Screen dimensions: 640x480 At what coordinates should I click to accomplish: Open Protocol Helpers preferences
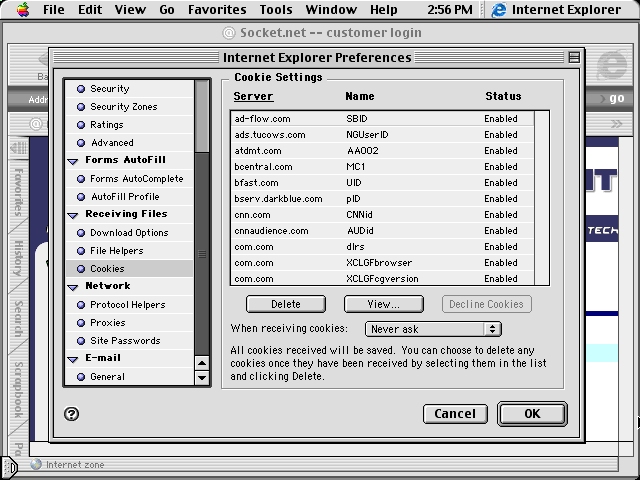coord(127,304)
